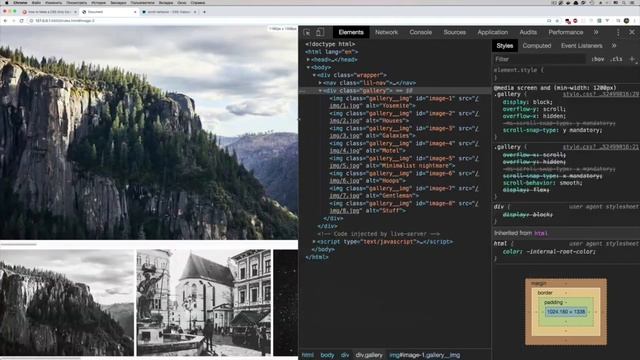Select div.gallery in the breadcrumb bar
The height and width of the screenshot is (360, 640).
369,355
